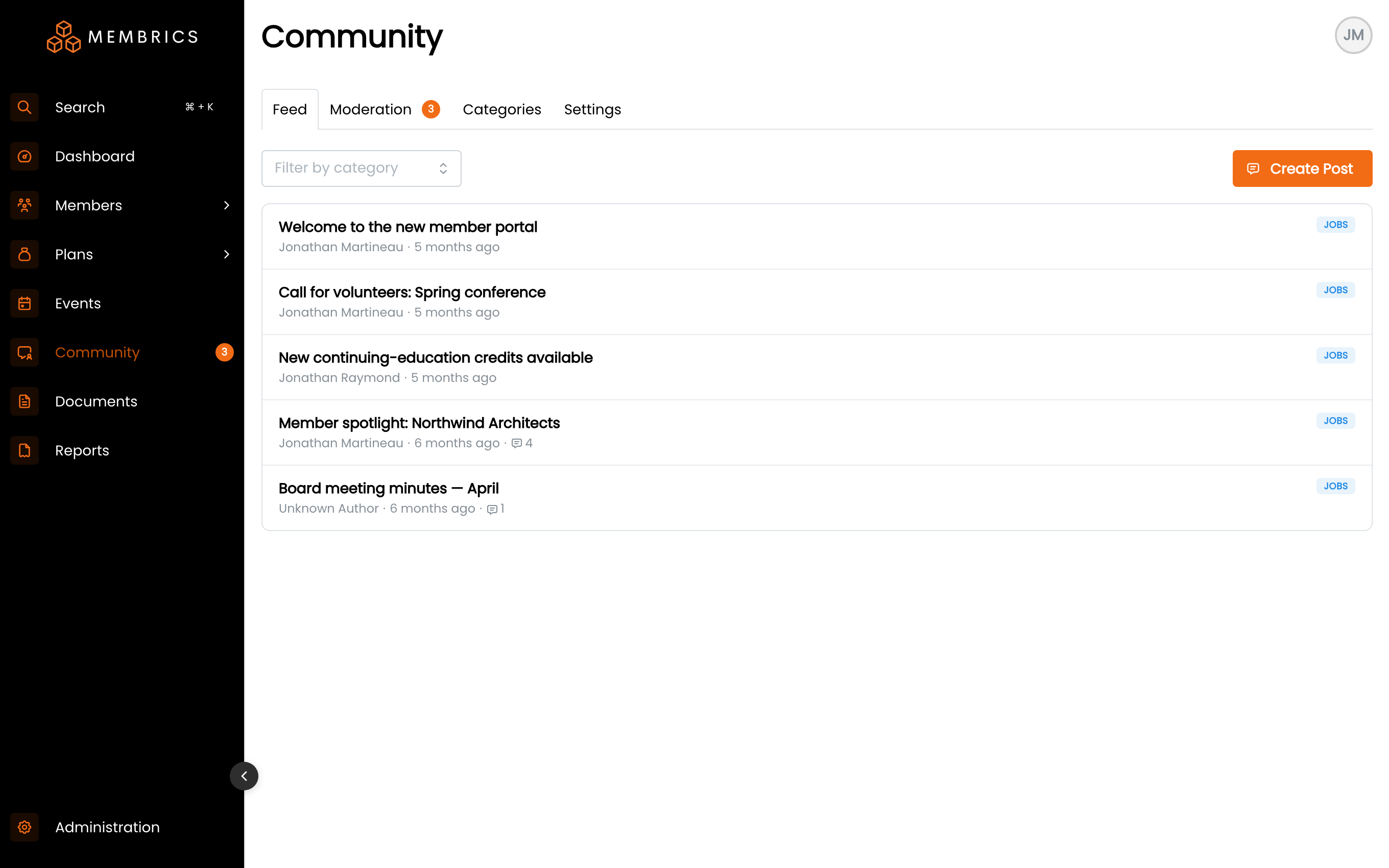Click author Jonathan Raymond on credits post
The height and width of the screenshot is (868, 1389).
[339, 378]
